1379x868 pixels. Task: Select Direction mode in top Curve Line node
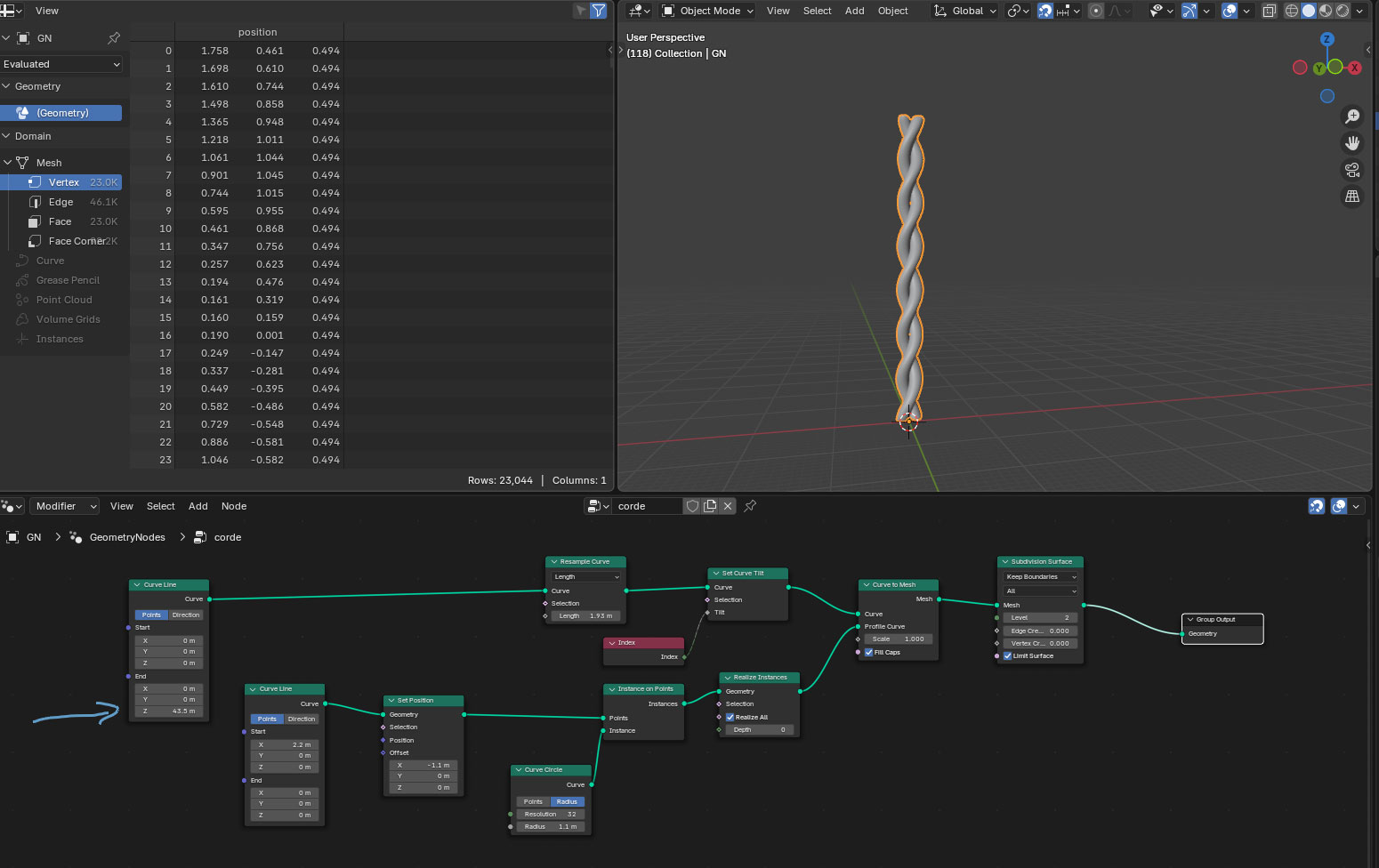186,615
